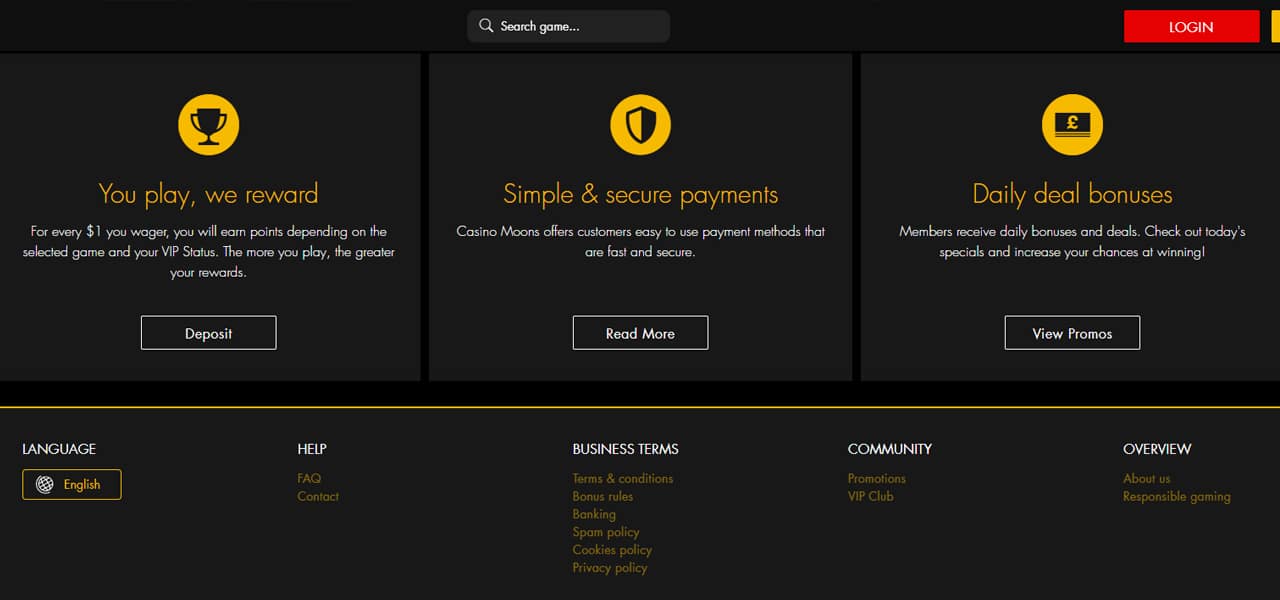This screenshot has height=600, width=1280.
Task: Open the Responsible gaming link
Action: 1177,496
